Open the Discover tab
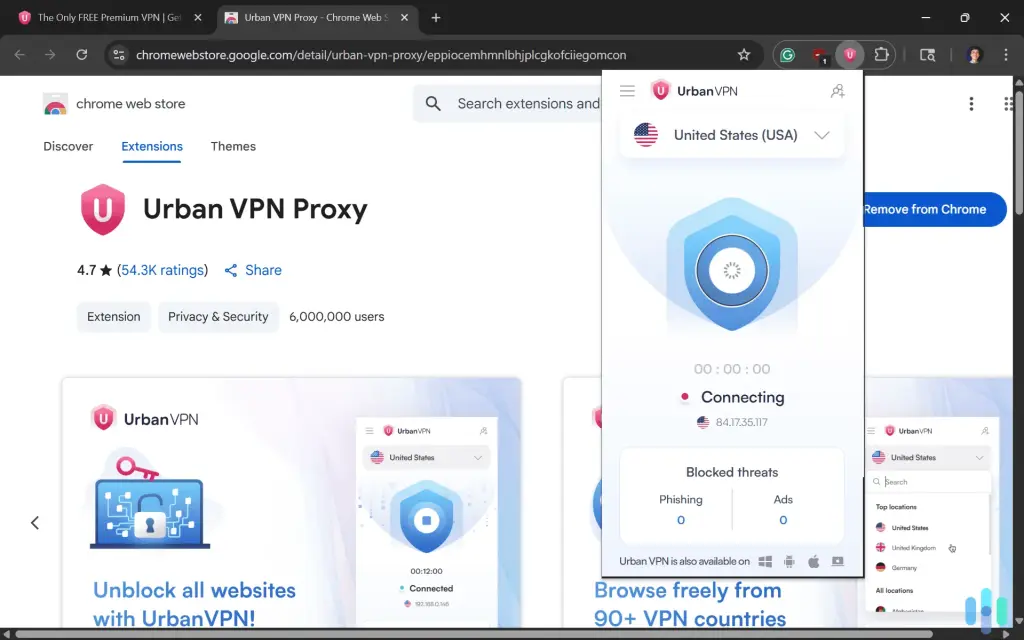This screenshot has height=640, width=1024. (68, 146)
